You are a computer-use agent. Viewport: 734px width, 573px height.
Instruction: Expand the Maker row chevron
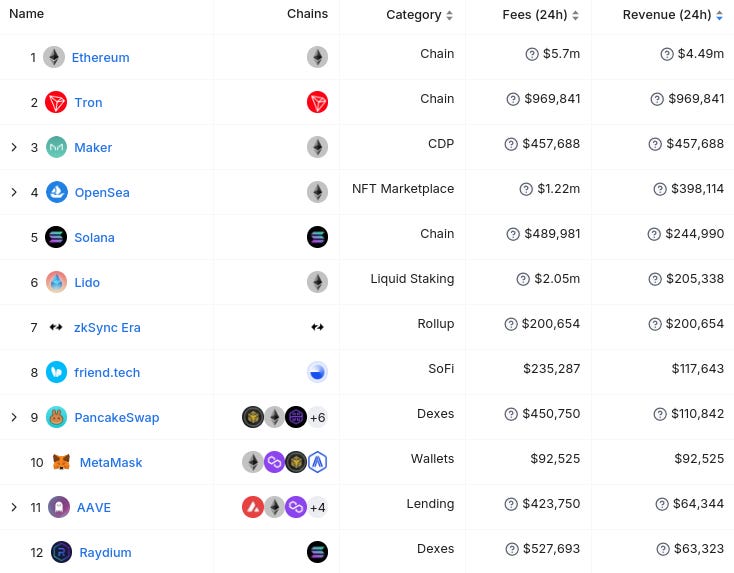[14, 147]
